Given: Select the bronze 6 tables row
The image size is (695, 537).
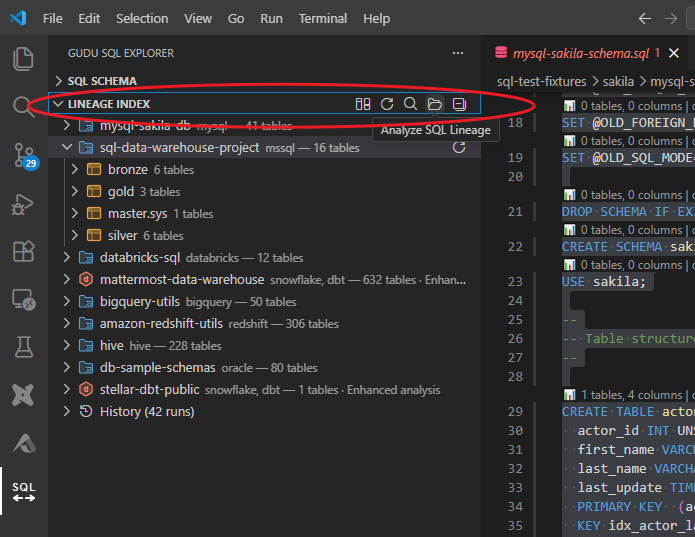Looking at the screenshot, I should pyautogui.click(x=264, y=170).
